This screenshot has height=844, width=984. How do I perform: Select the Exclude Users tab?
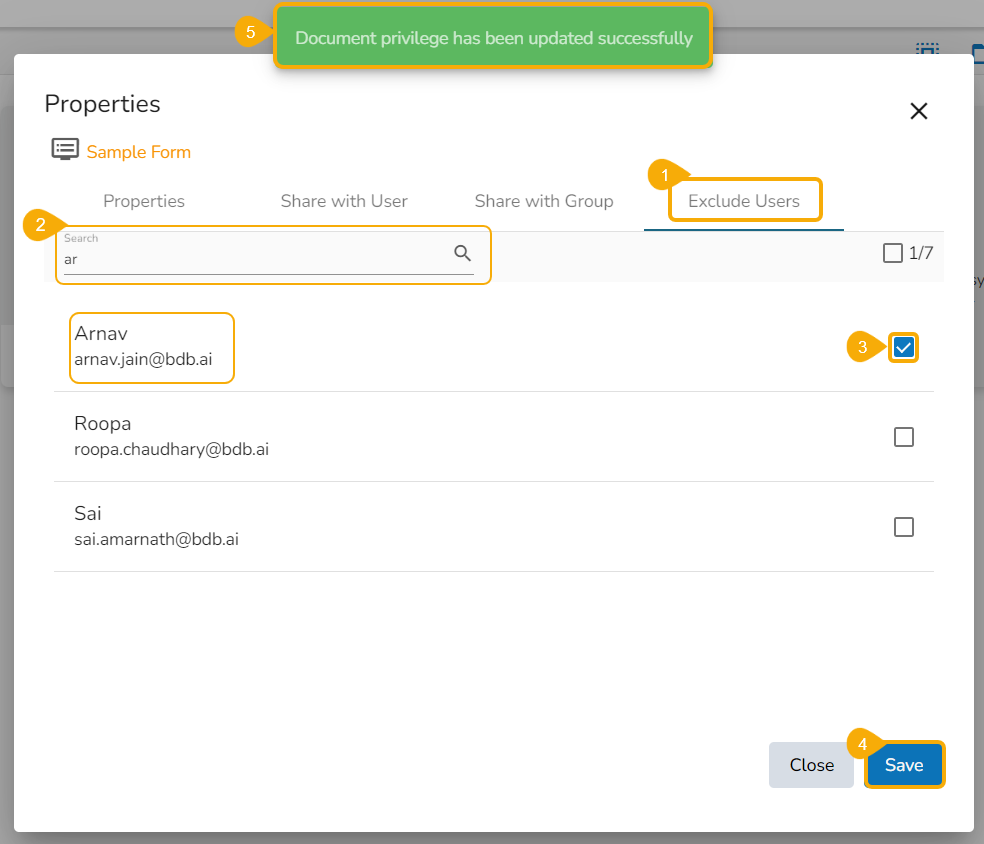click(744, 201)
